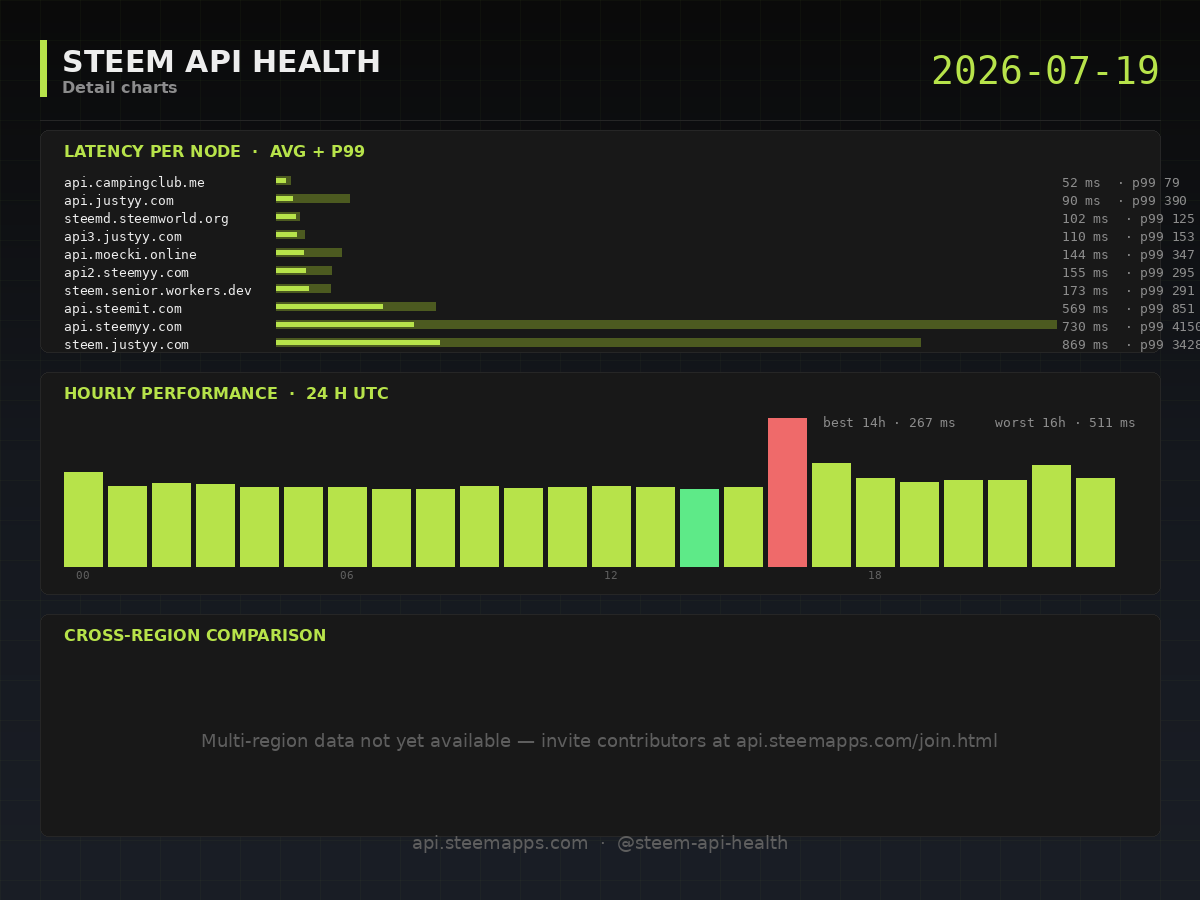The width and height of the screenshot is (1200, 900).
Task: Select the api.moecki.online node label
Action: 130,255
